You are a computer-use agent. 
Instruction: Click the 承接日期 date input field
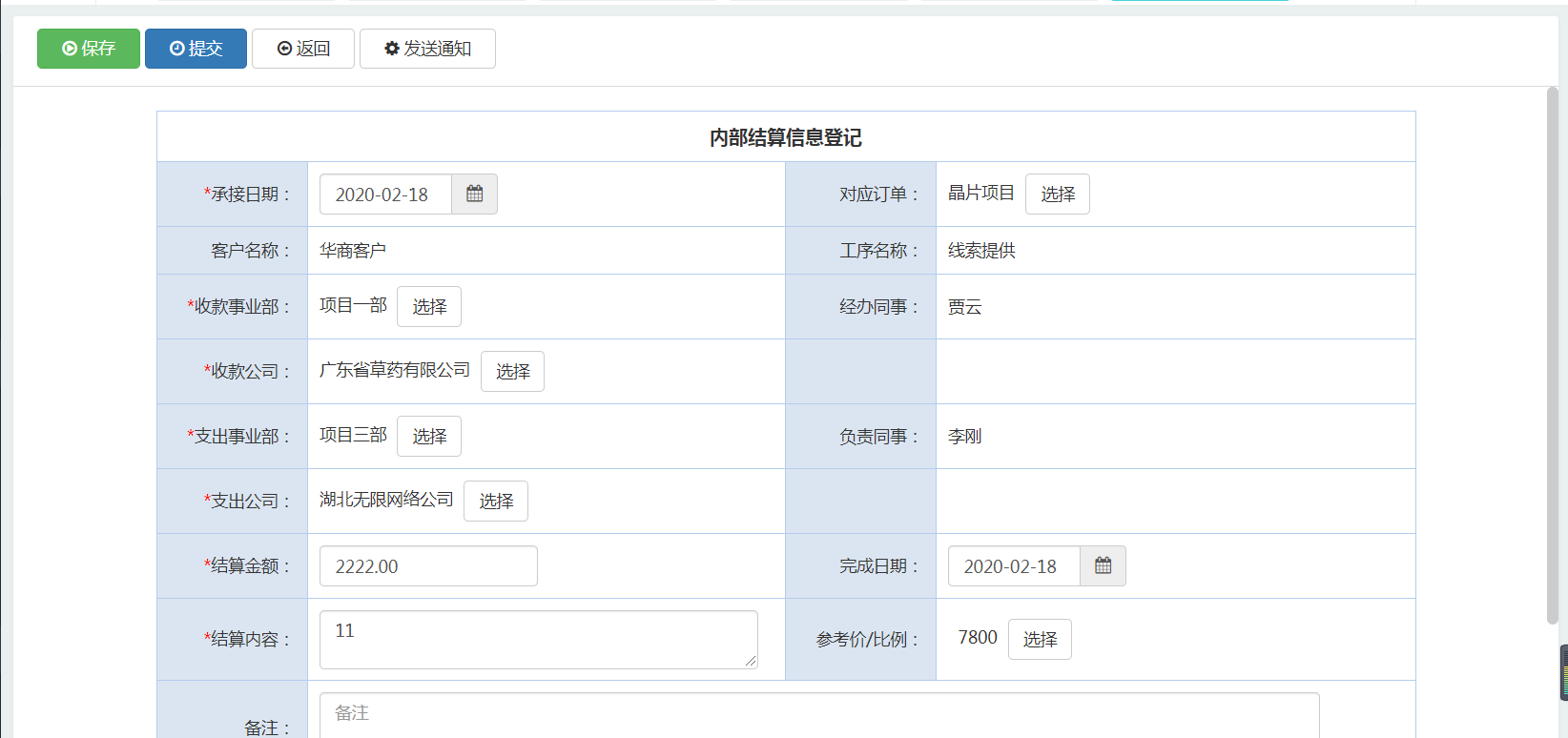385,195
